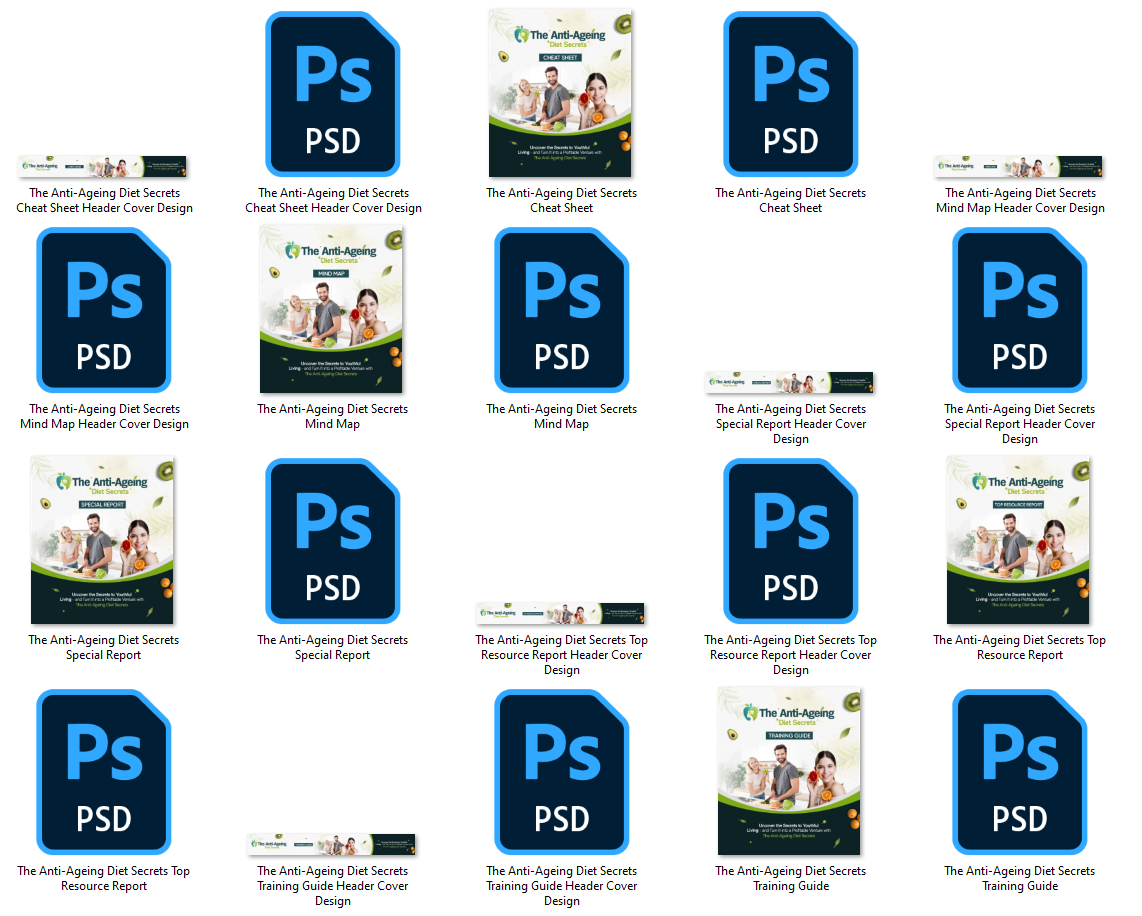
Task: Select the Cheat Sheet Header Cover Design PSD icon
Action: pos(333,94)
